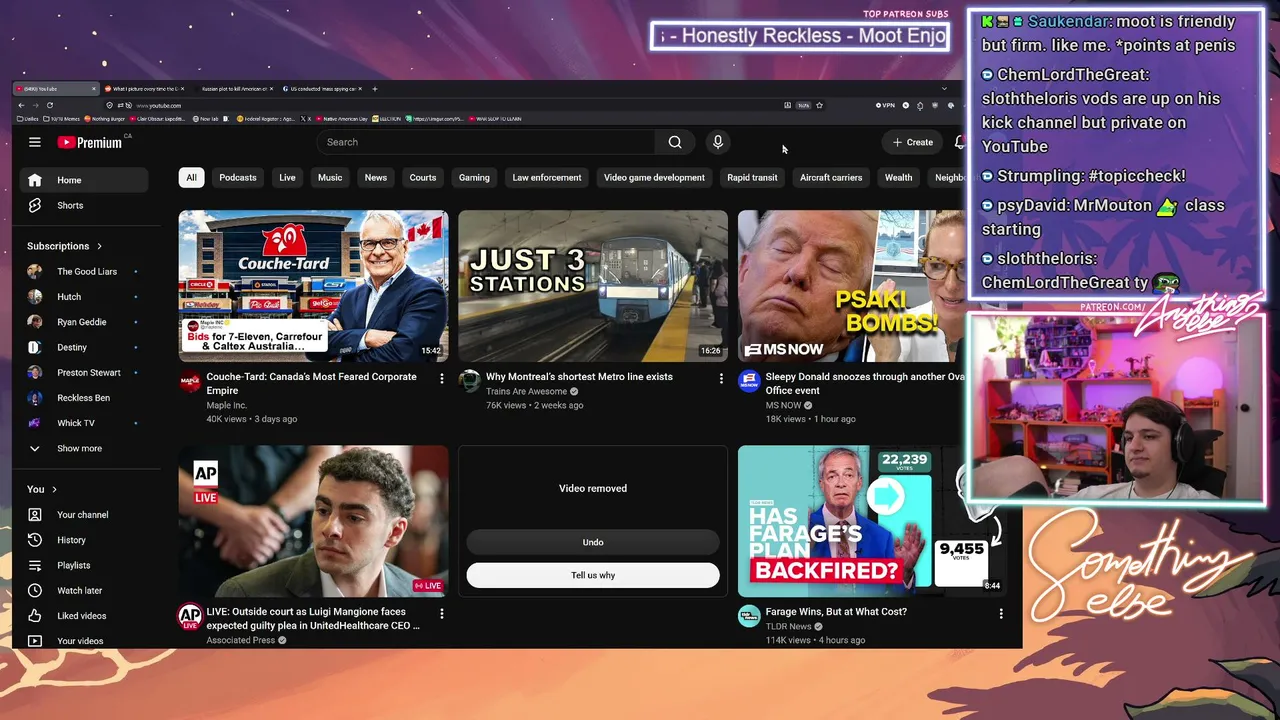Open The Good Liars channel

coord(84,271)
